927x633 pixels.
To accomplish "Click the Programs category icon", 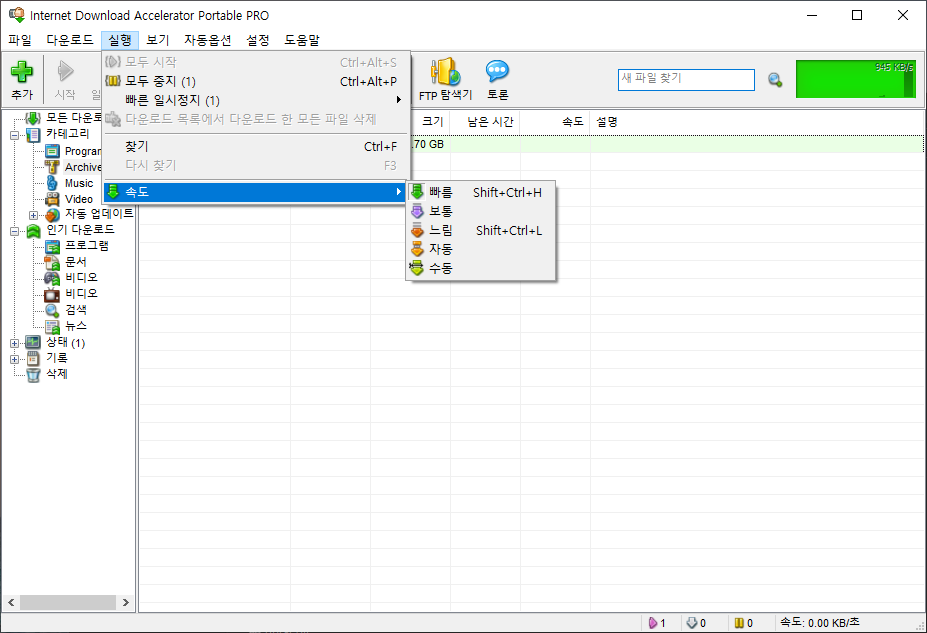I will click(x=52, y=151).
